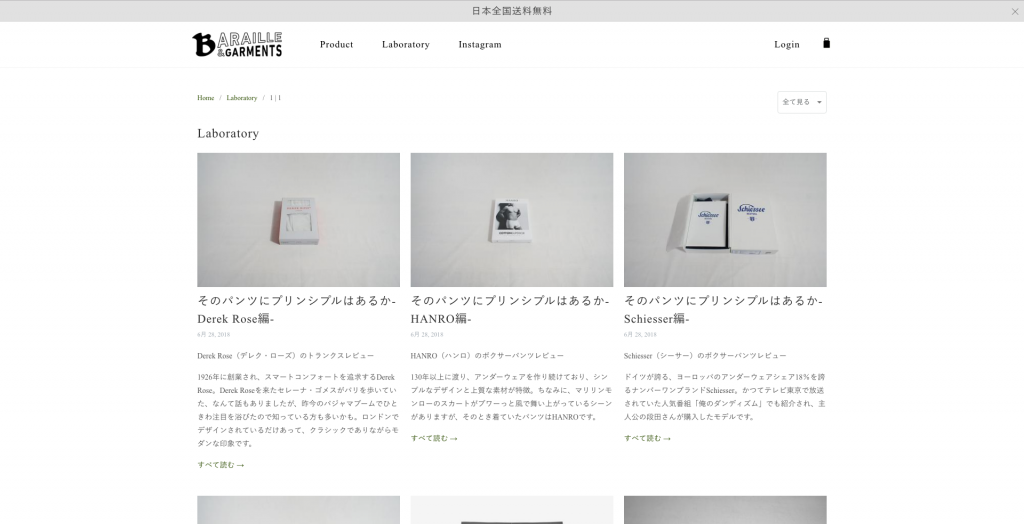
Task: Click Laboratory in the breadcrumb
Action: [242, 98]
